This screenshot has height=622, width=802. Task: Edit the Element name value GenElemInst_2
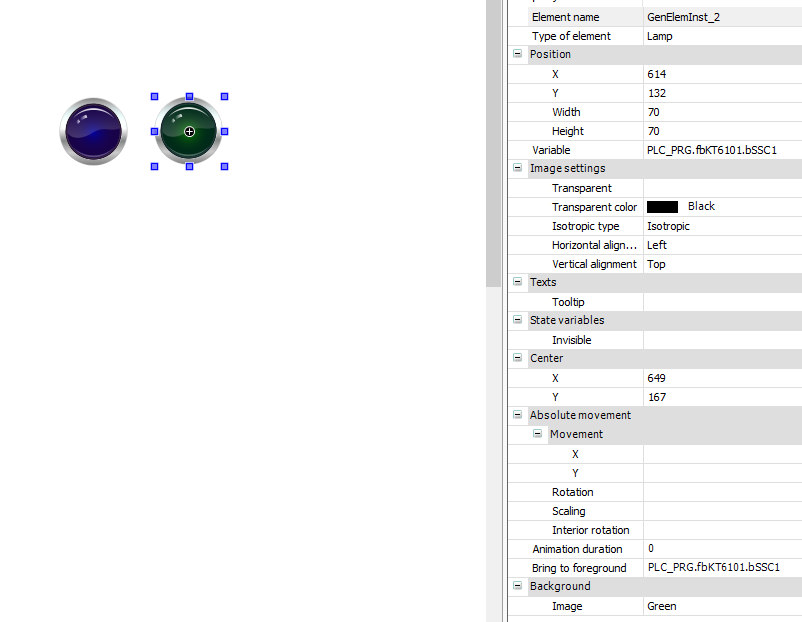click(x=722, y=17)
